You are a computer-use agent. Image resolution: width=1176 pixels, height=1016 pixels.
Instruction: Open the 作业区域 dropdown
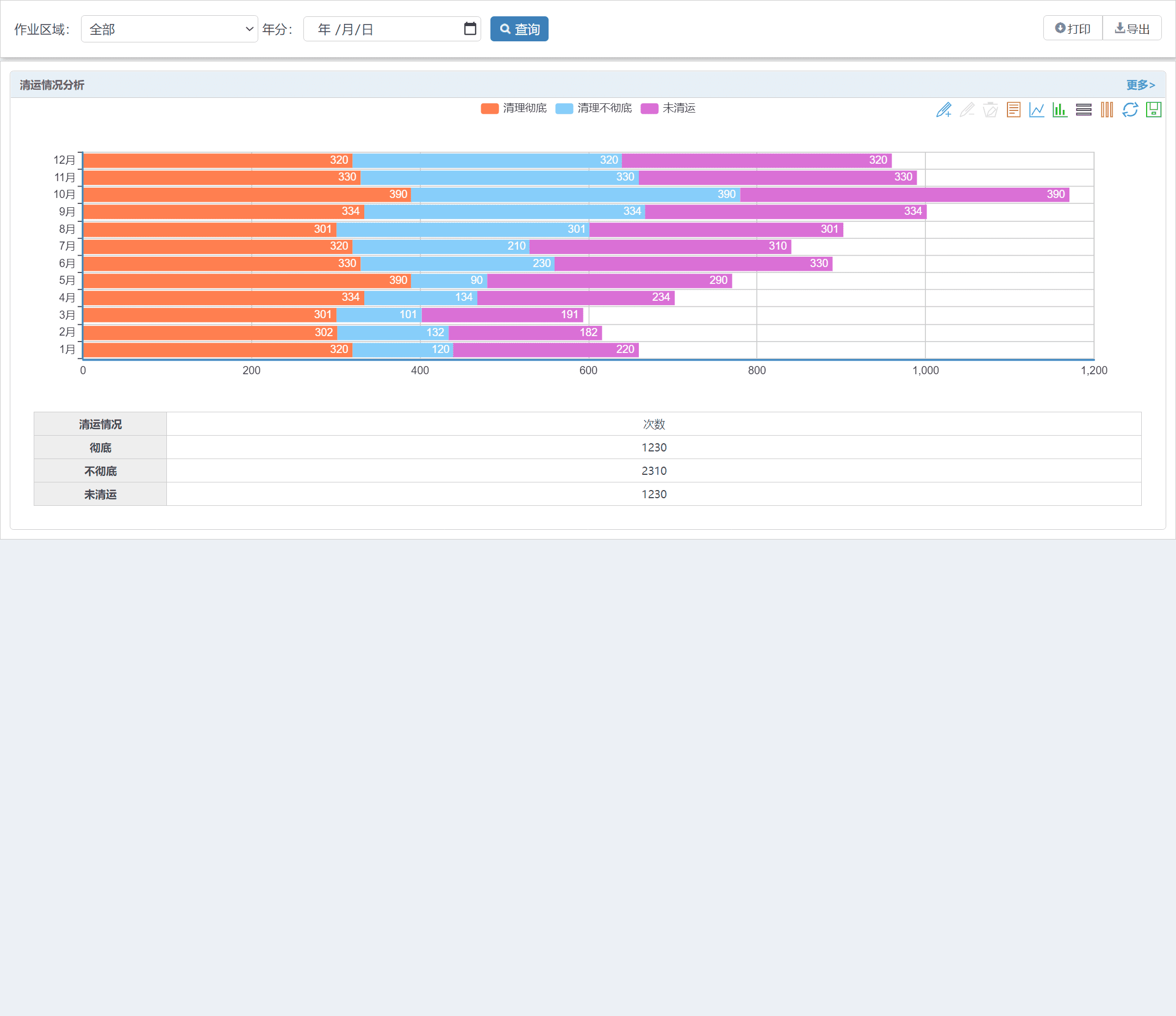(169, 29)
